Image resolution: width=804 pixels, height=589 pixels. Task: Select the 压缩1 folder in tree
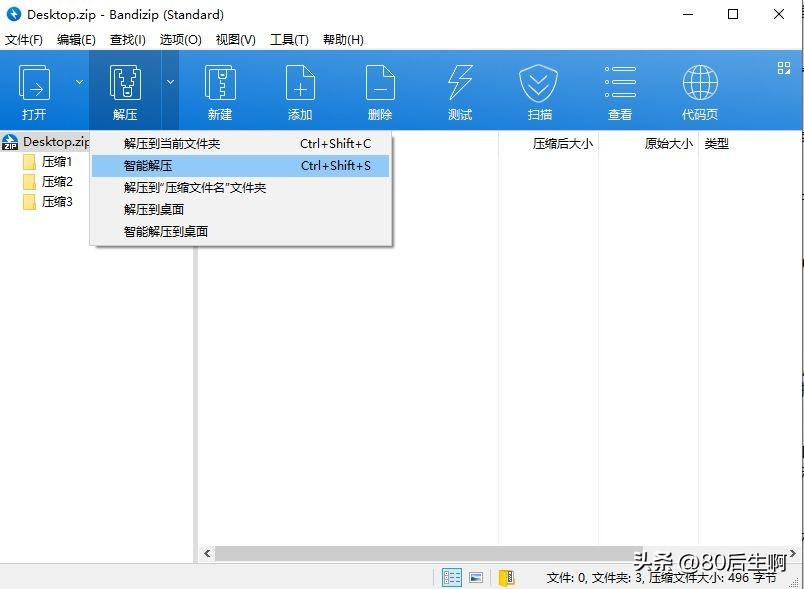tap(48, 162)
